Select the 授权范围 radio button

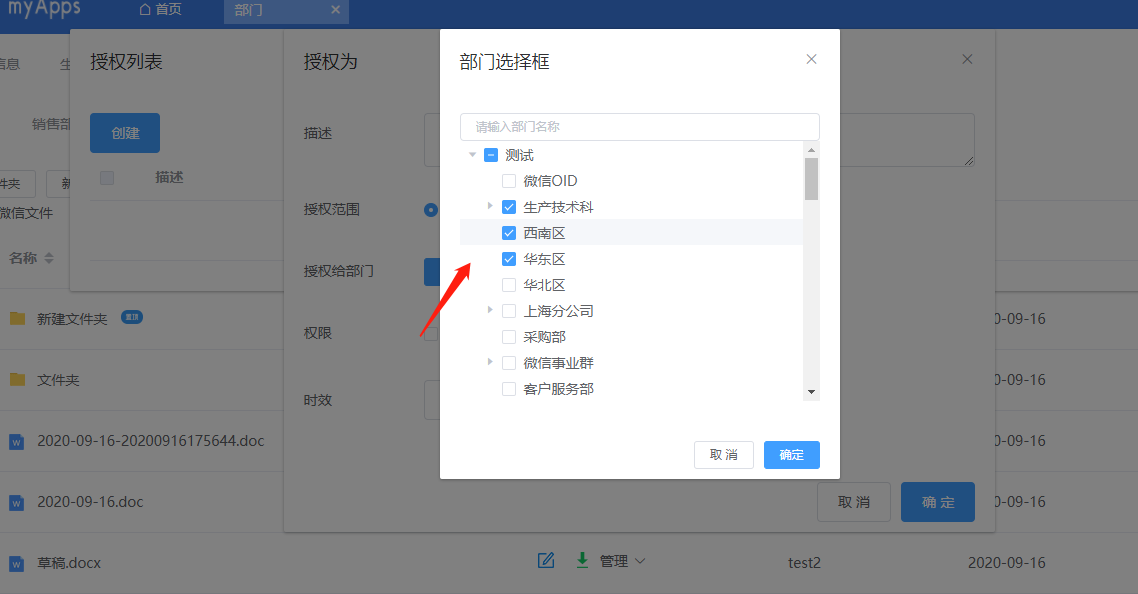point(430,210)
